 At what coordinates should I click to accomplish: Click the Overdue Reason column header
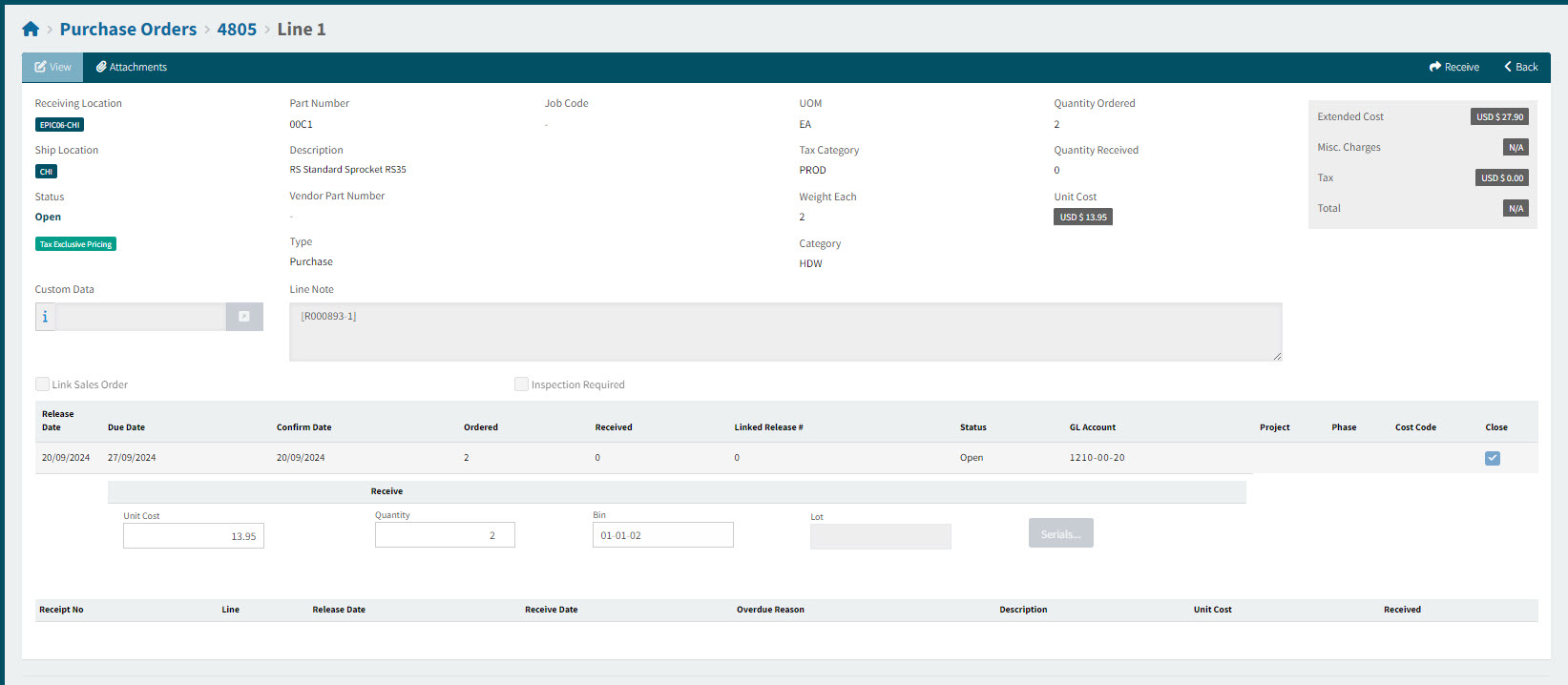pyautogui.click(x=770, y=610)
